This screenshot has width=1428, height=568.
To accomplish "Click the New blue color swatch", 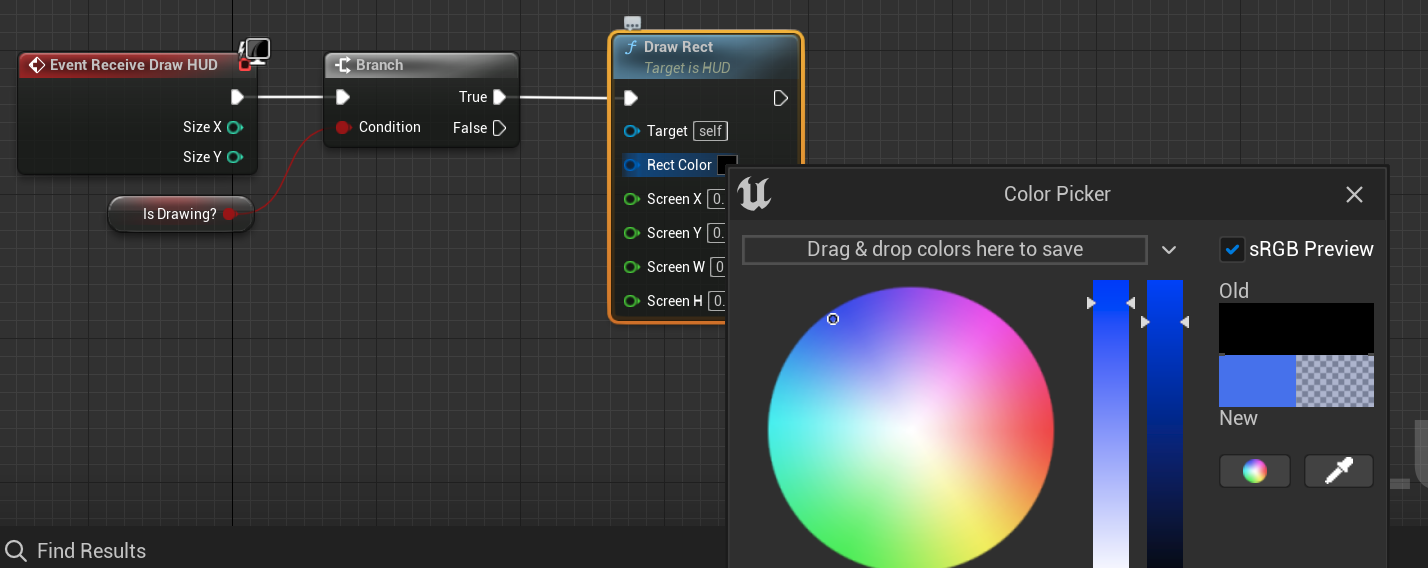I will tap(1257, 381).
